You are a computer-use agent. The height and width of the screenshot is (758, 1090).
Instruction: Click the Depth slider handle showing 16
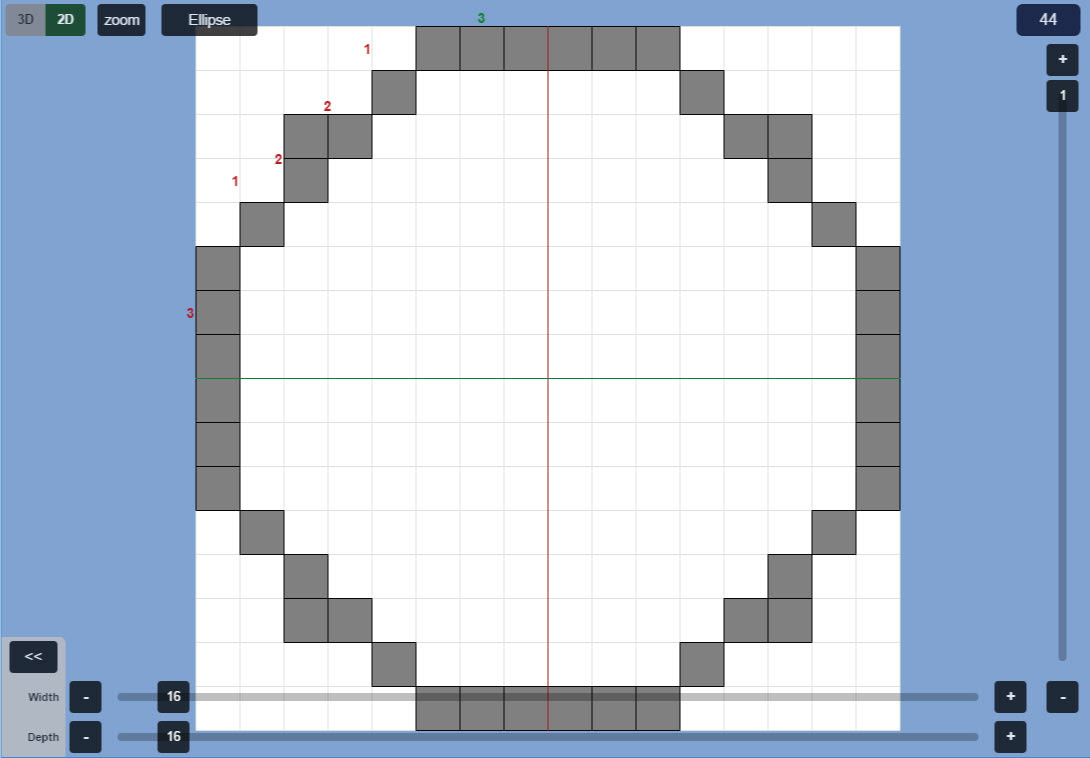coord(174,737)
